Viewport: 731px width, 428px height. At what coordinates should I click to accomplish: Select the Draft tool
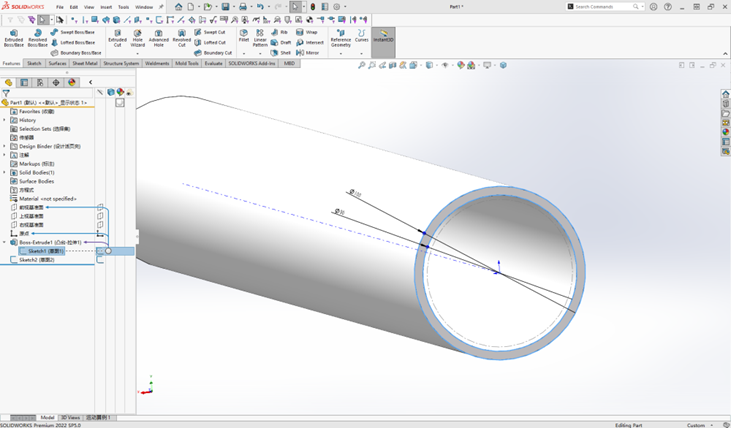coord(281,42)
